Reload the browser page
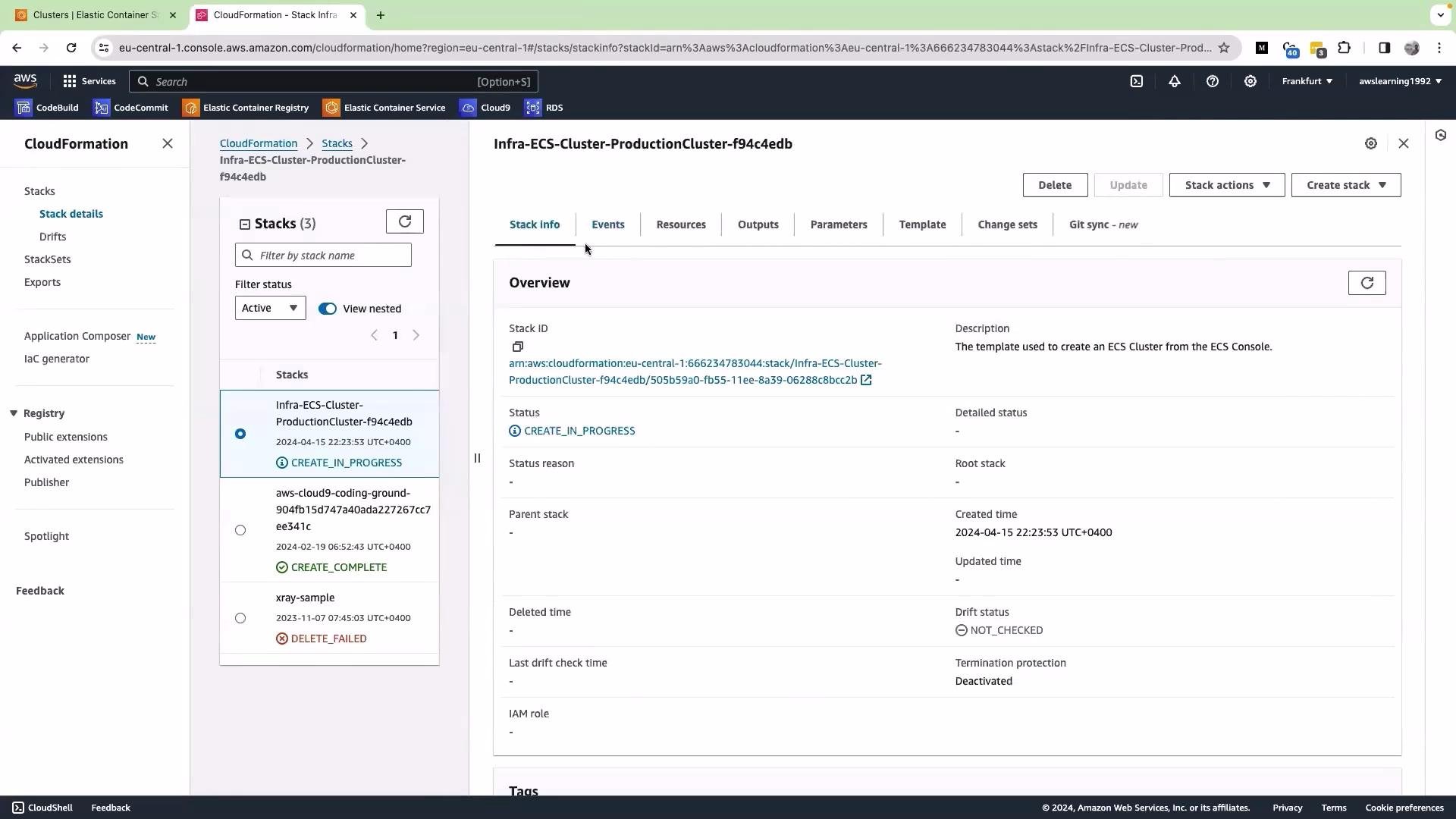1456x819 pixels. click(x=71, y=48)
